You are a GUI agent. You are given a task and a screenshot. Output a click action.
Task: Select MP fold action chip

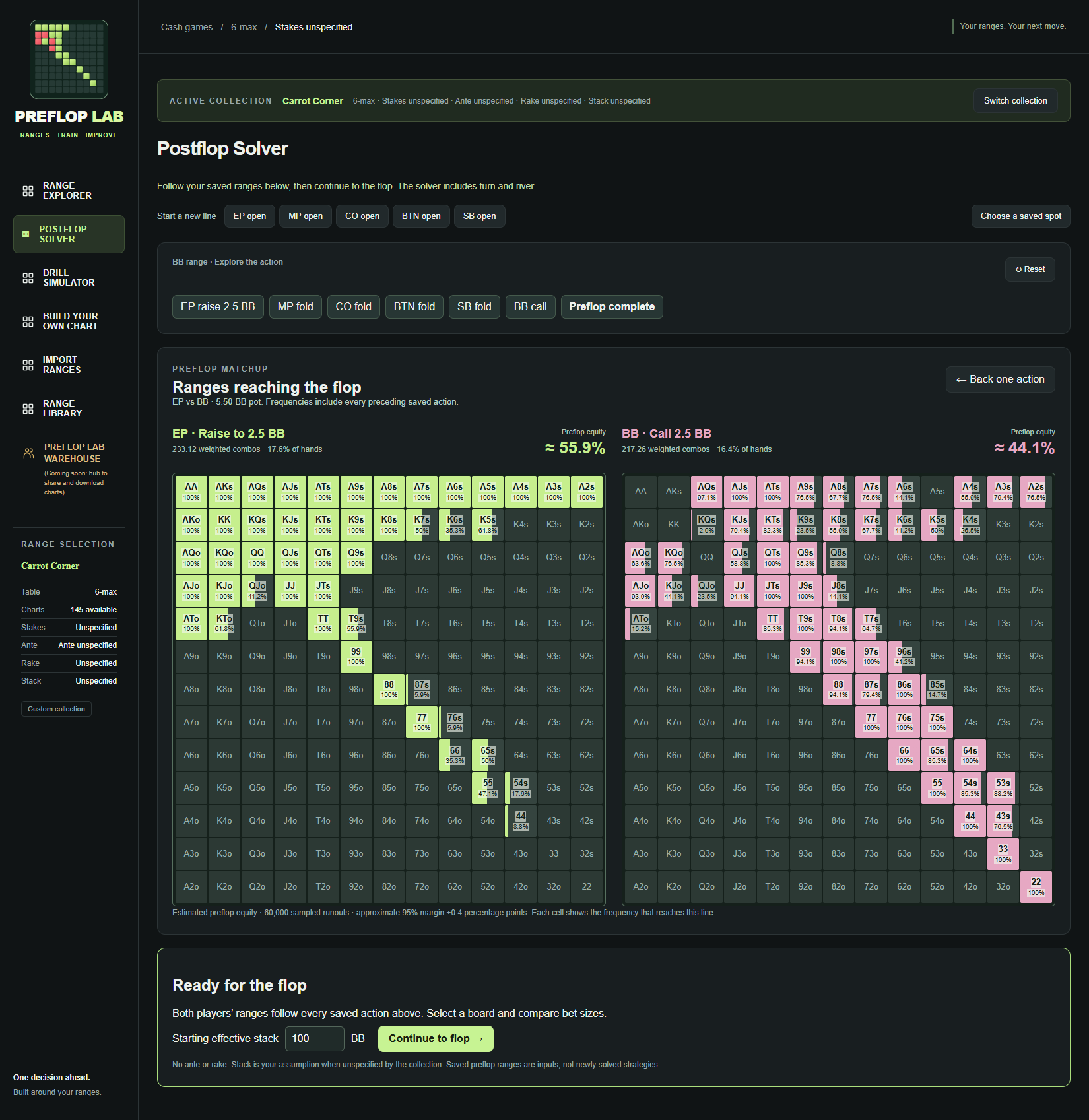295,307
